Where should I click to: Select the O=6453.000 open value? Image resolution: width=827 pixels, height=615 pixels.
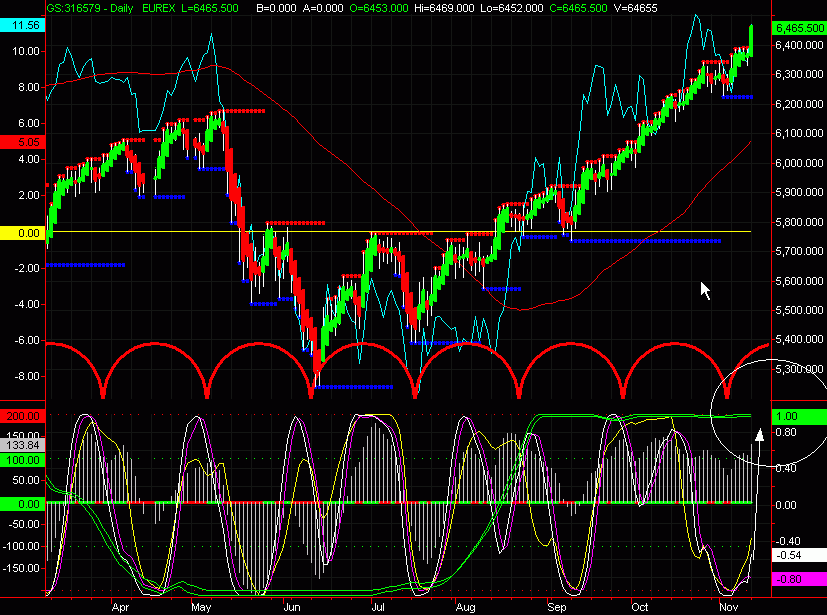[379, 8]
